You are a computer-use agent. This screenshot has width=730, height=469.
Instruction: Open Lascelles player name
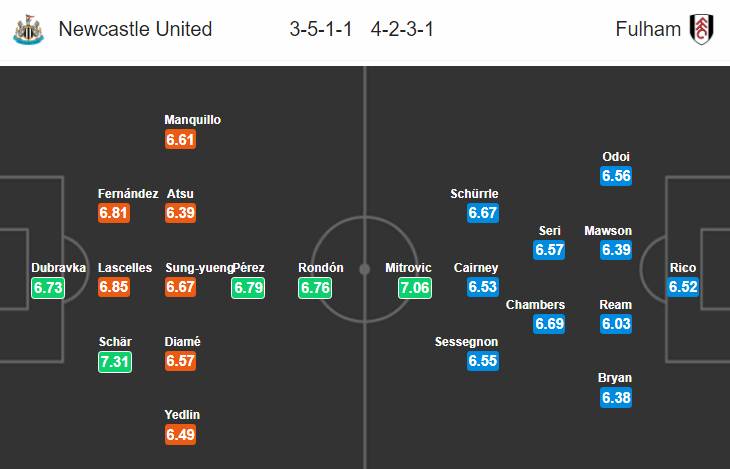pos(125,268)
